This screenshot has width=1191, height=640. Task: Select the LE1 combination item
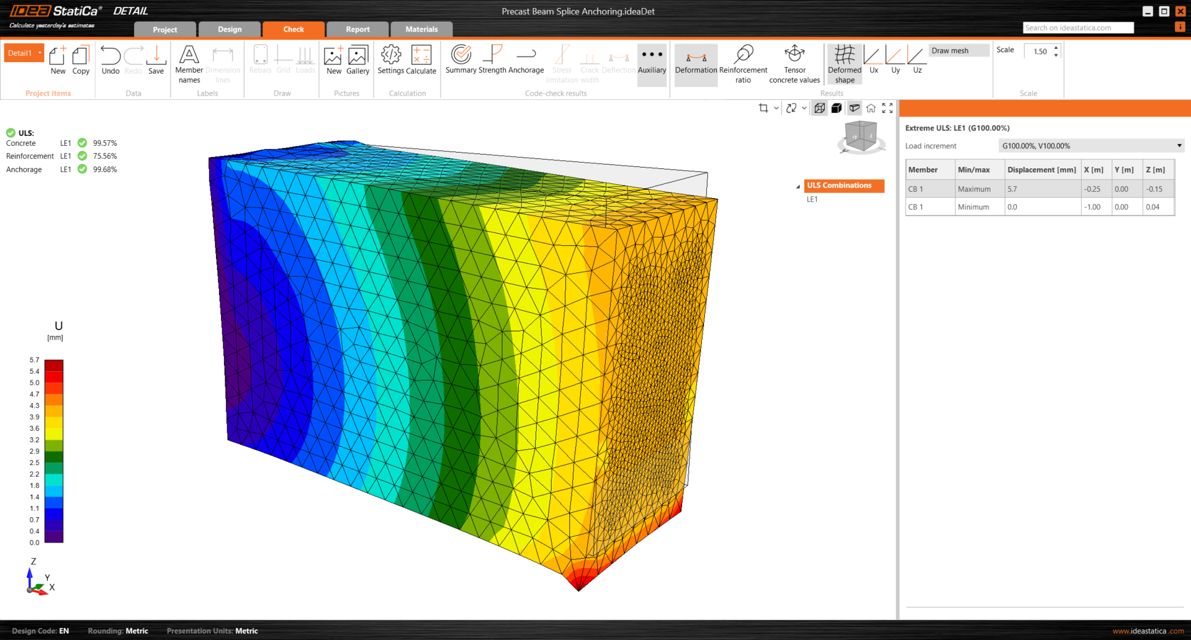(x=812, y=200)
